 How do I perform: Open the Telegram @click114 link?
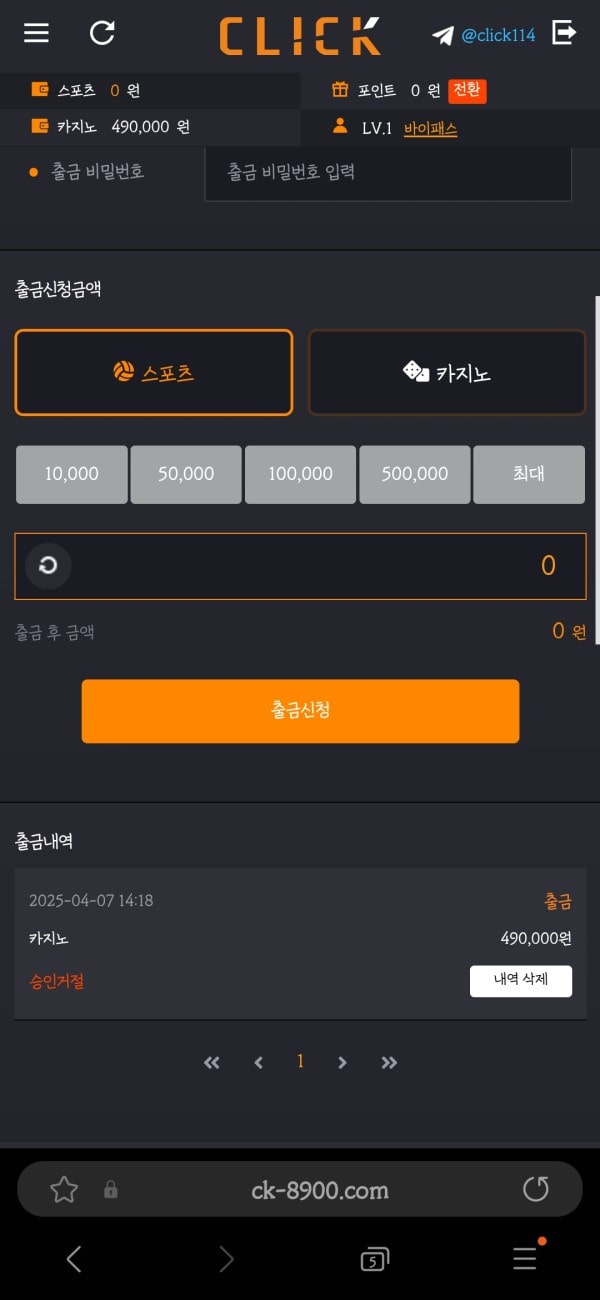point(484,35)
